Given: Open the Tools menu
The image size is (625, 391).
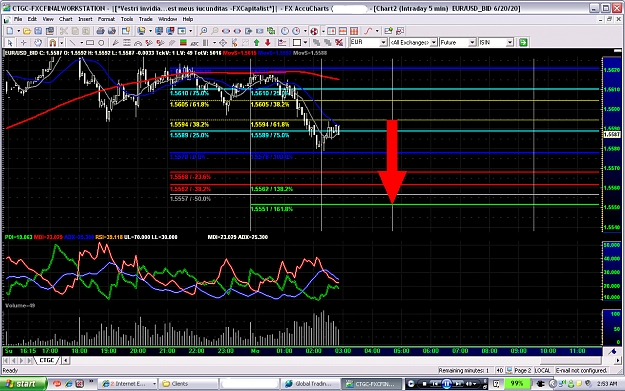Looking at the screenshot, I should (x=127, y=19).
